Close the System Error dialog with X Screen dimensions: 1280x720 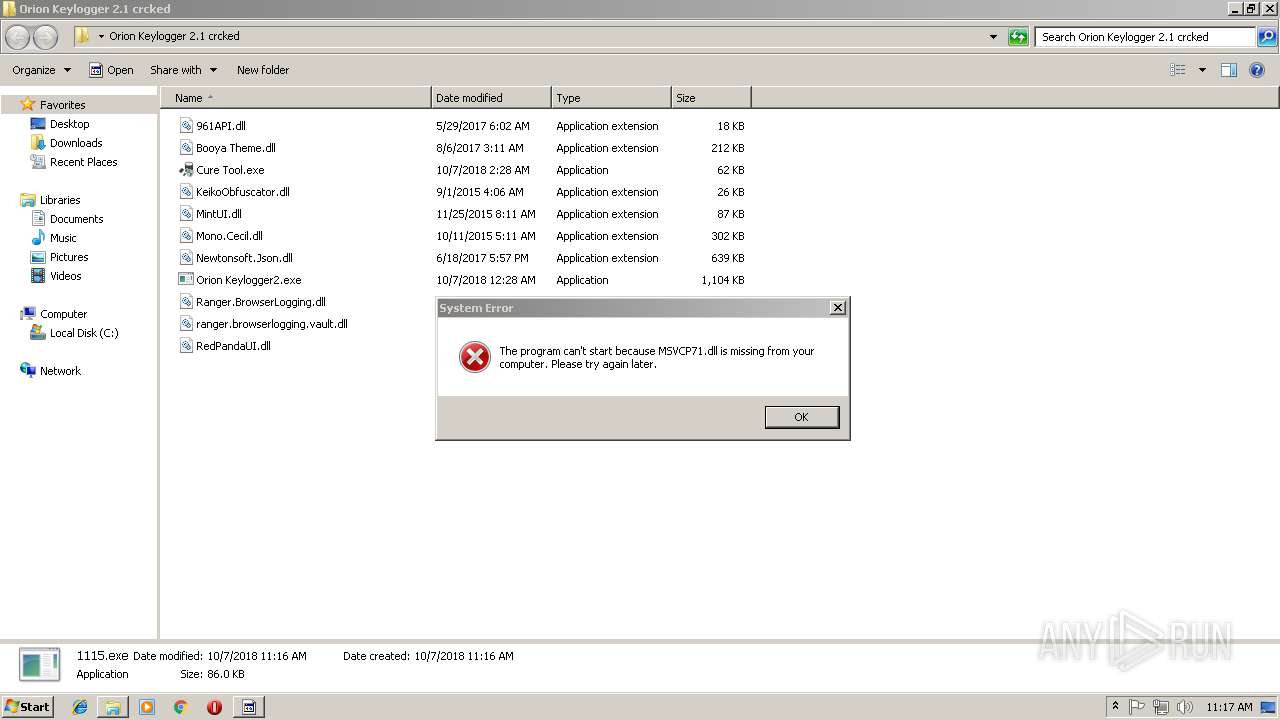pyautogui.click(x=838, y=308)
